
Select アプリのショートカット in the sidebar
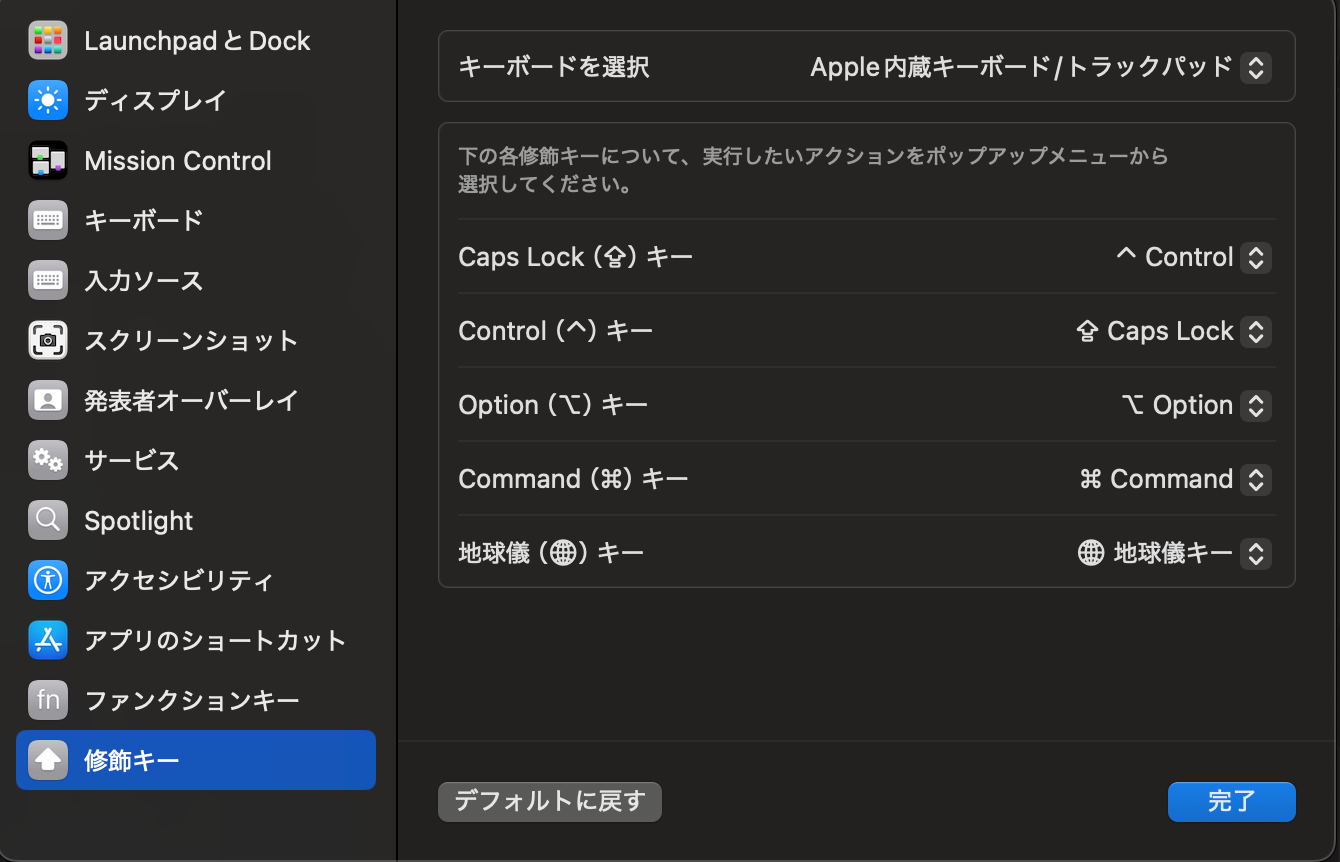[47, 640]
